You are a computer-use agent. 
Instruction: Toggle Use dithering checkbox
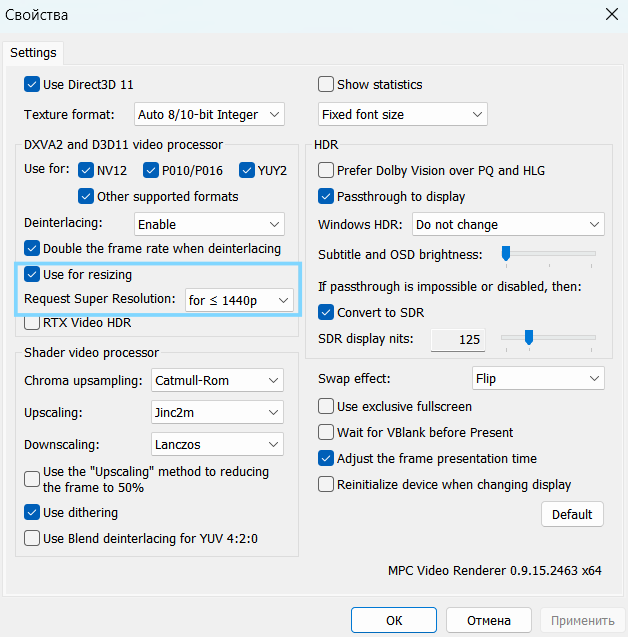[32, 513]
